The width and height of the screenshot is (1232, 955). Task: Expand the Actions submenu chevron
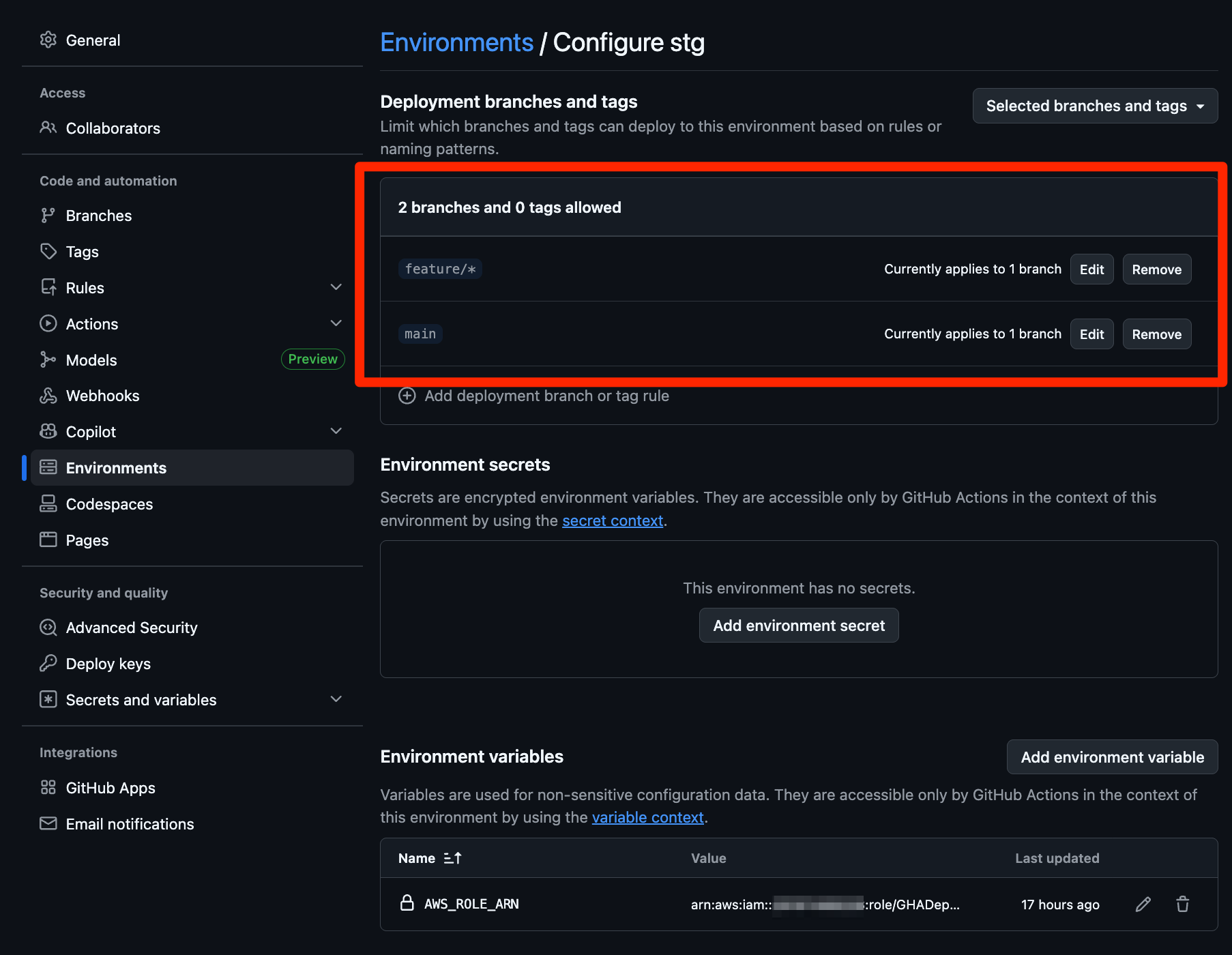coord(336,323)
